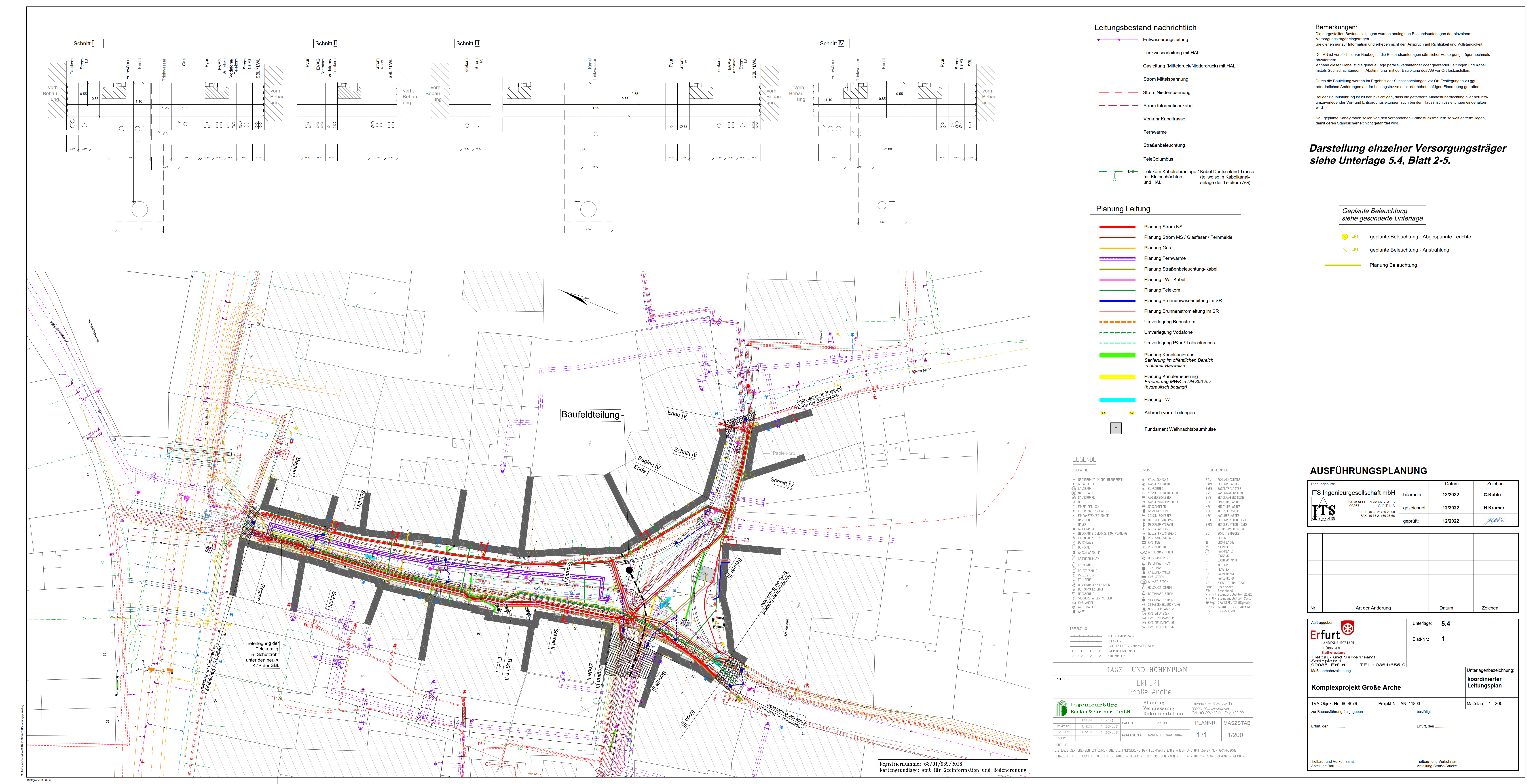Click the purple Planung Fernwärme legend line
The height and width of the screenshot is (784, 1533).
[1117, 259]
